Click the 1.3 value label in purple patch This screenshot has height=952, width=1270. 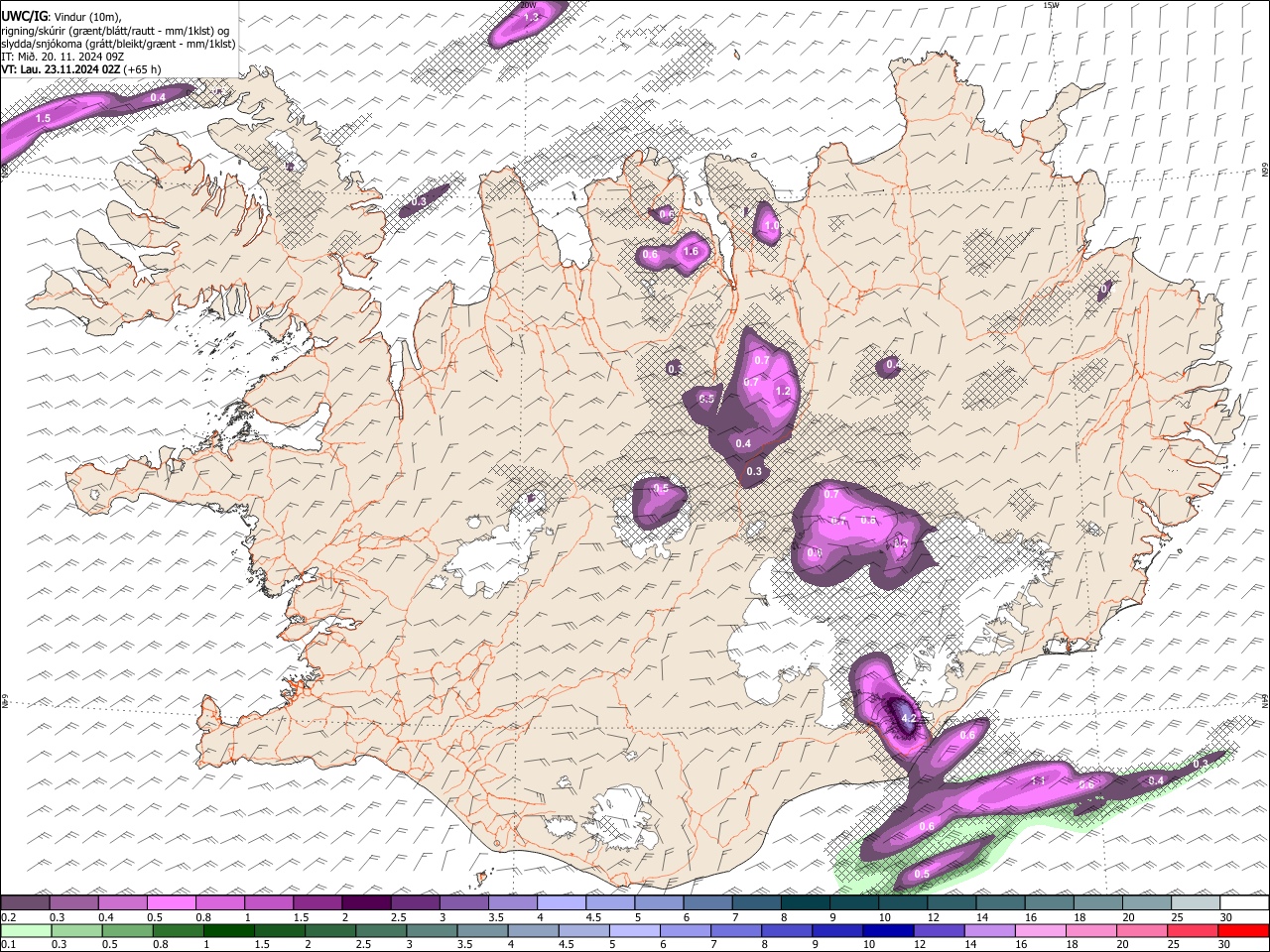[531, 17]
